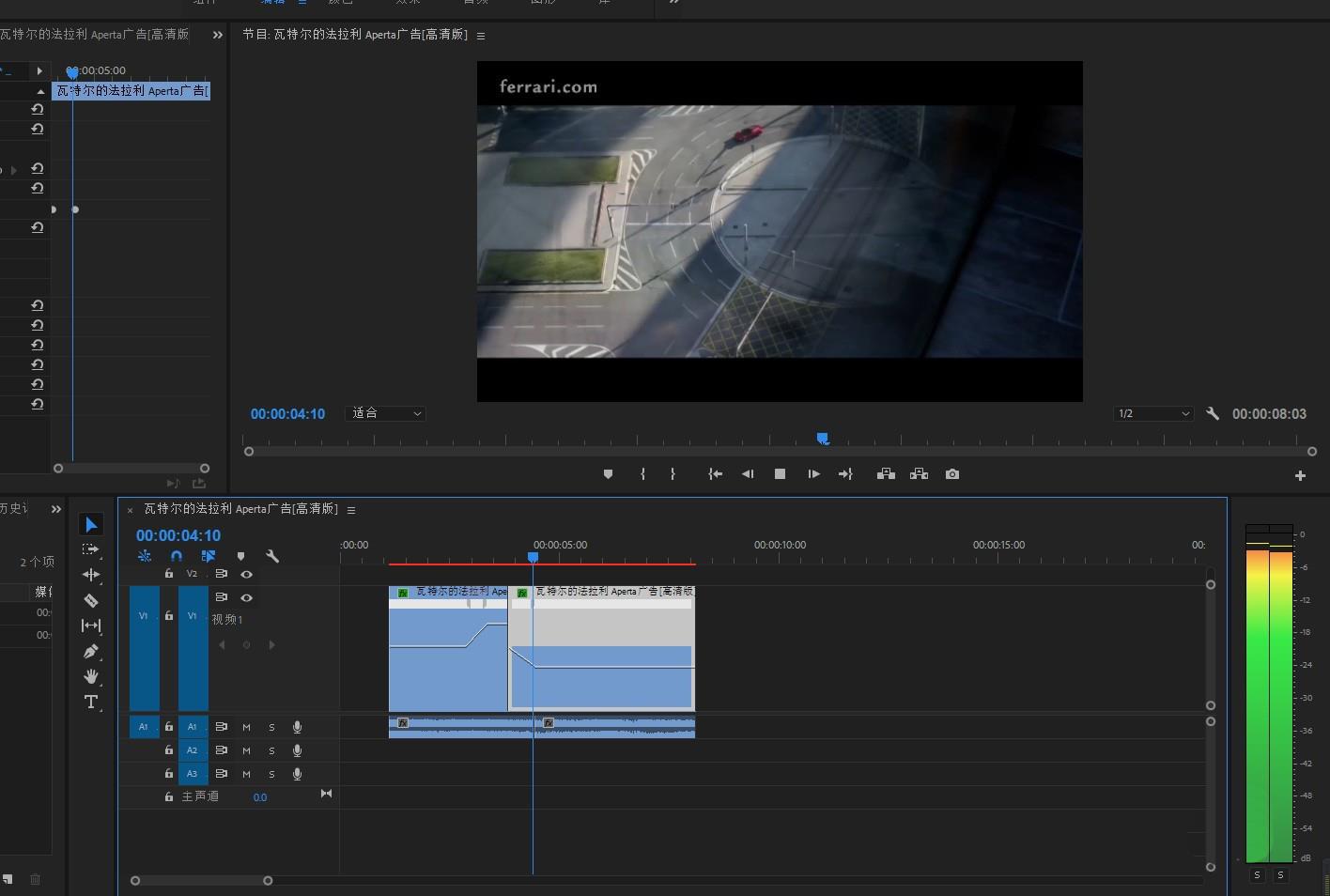Open the program monitor panel menu

tap(481, 36)
